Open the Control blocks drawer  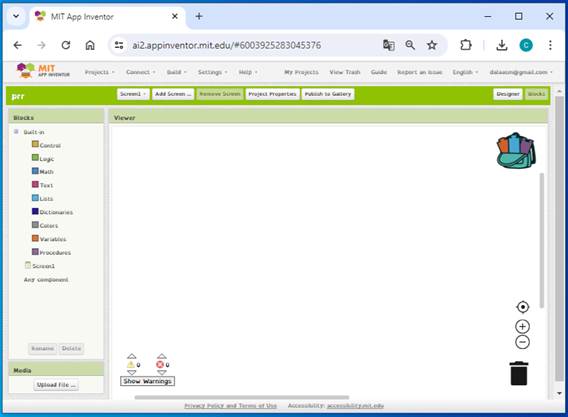[x=46, y=145]
